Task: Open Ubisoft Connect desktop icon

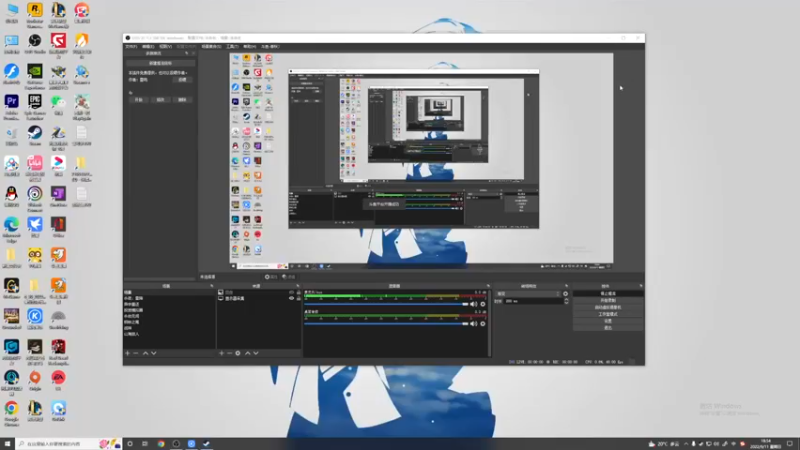Action: [x=35, y=198]
